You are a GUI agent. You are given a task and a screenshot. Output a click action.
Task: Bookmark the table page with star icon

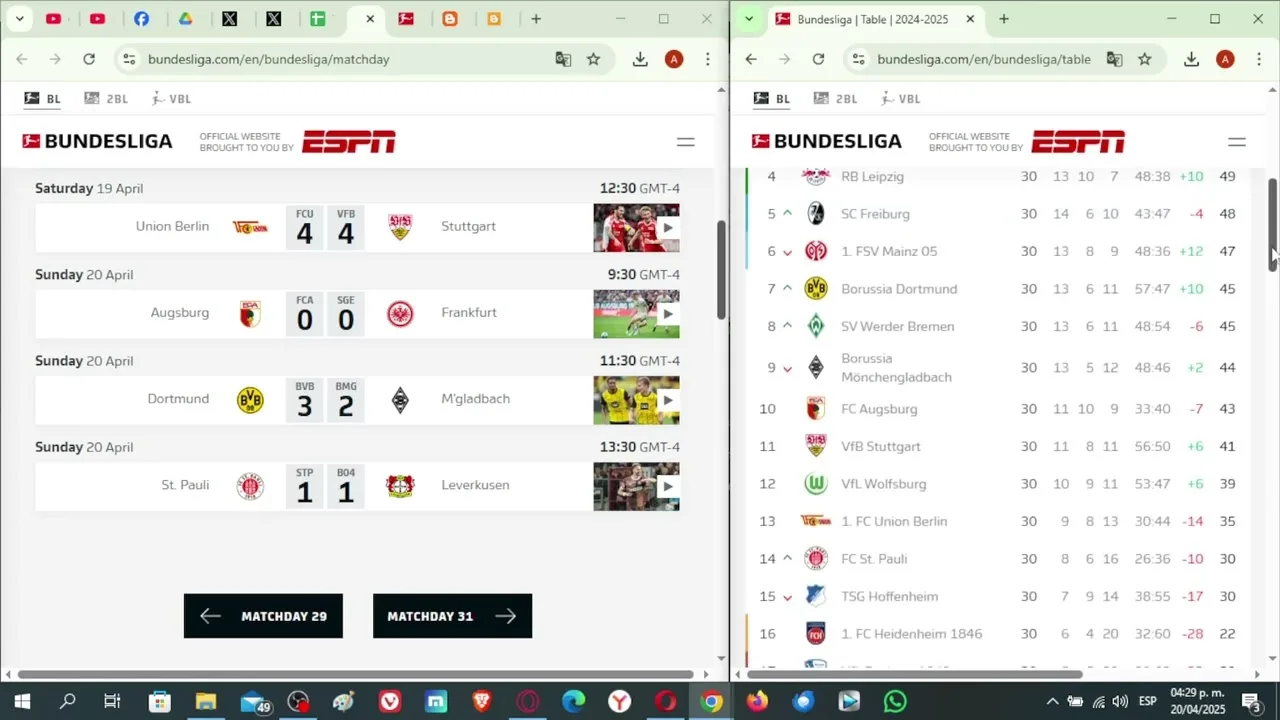click(x=1145, y=59)
